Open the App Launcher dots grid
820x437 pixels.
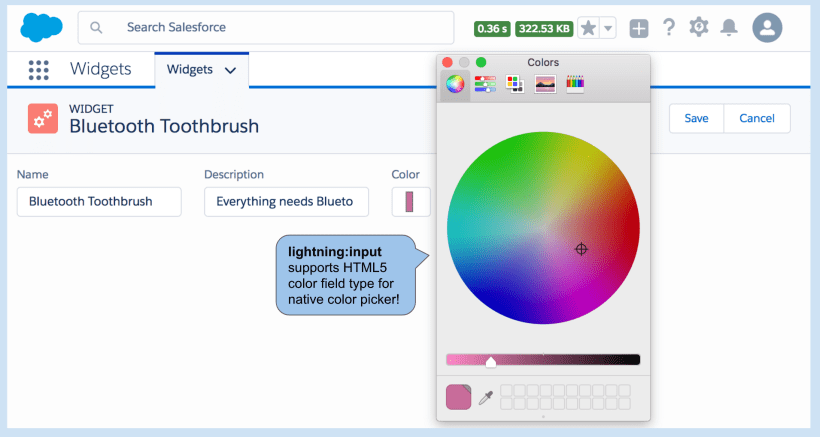point(39,70)
